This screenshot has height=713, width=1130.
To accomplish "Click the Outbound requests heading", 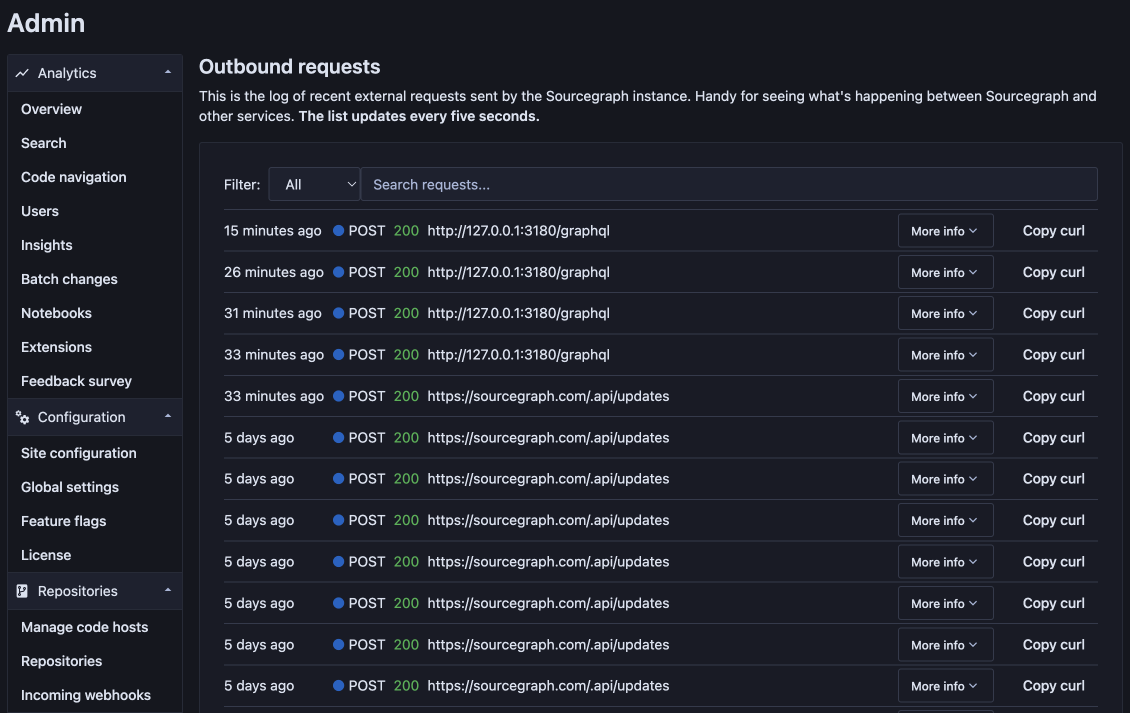I will click(x=290, y=66).
